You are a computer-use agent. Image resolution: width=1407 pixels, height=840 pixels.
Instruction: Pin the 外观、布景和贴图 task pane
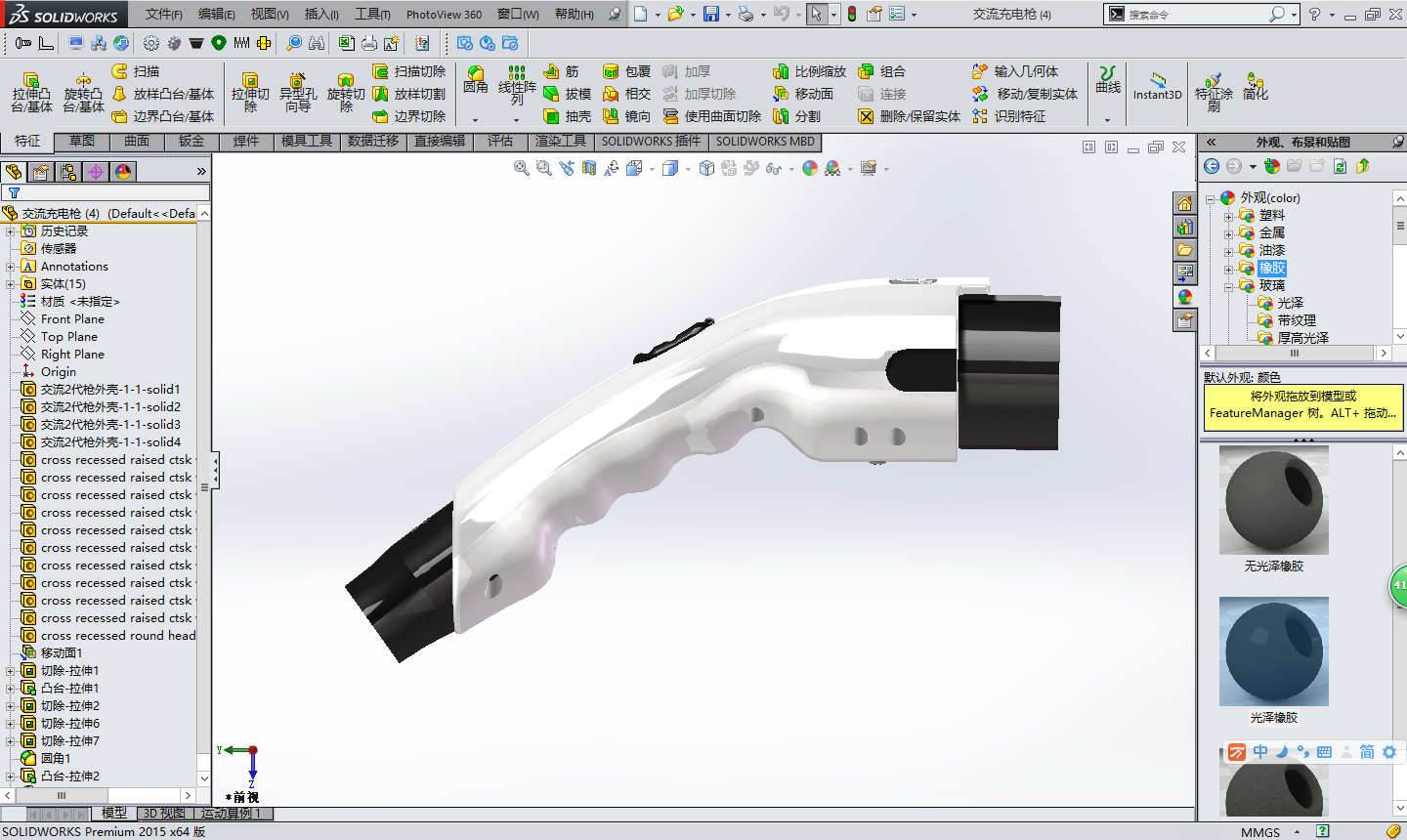(1397, 142)
